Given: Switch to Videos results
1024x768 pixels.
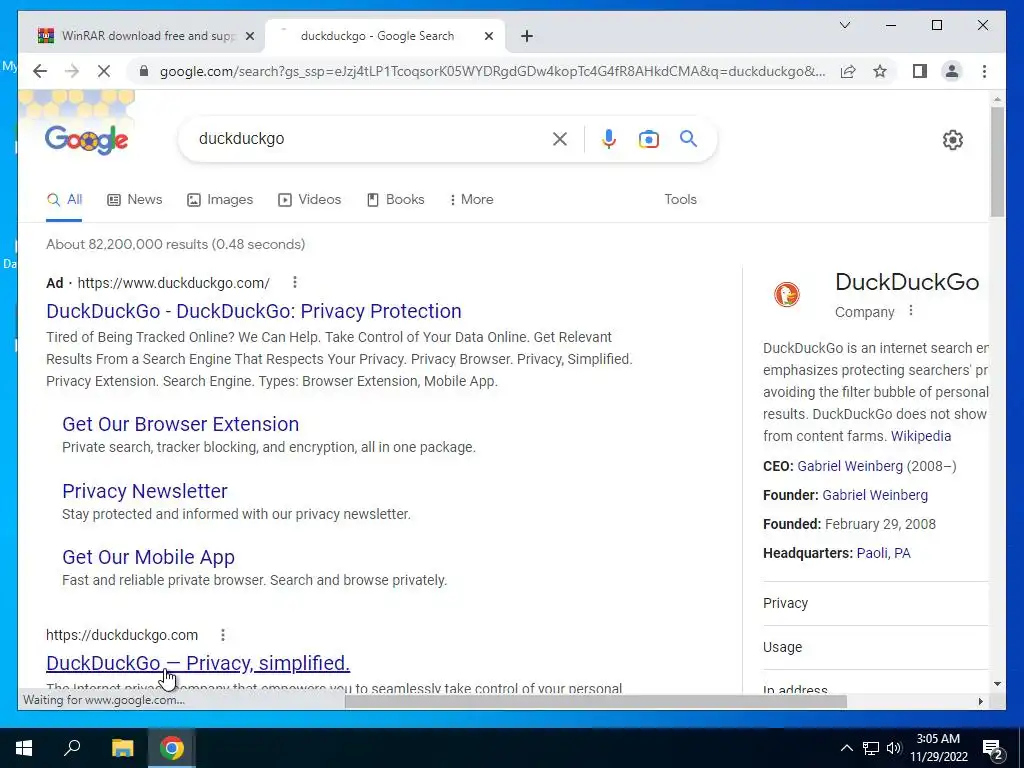Looking at the screenshot, I should click(310, 200).
